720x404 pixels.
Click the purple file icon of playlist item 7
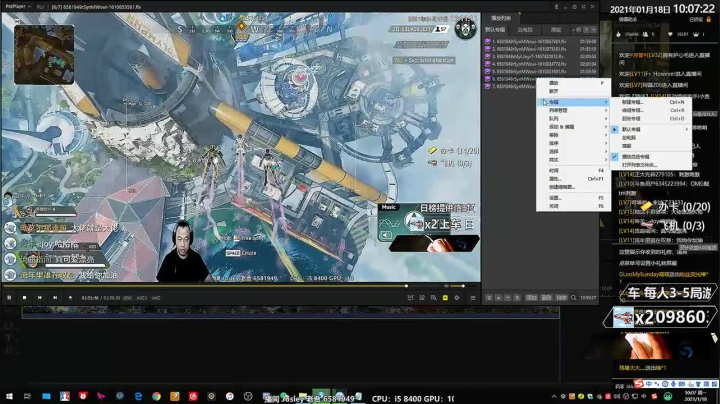point(488,86)
